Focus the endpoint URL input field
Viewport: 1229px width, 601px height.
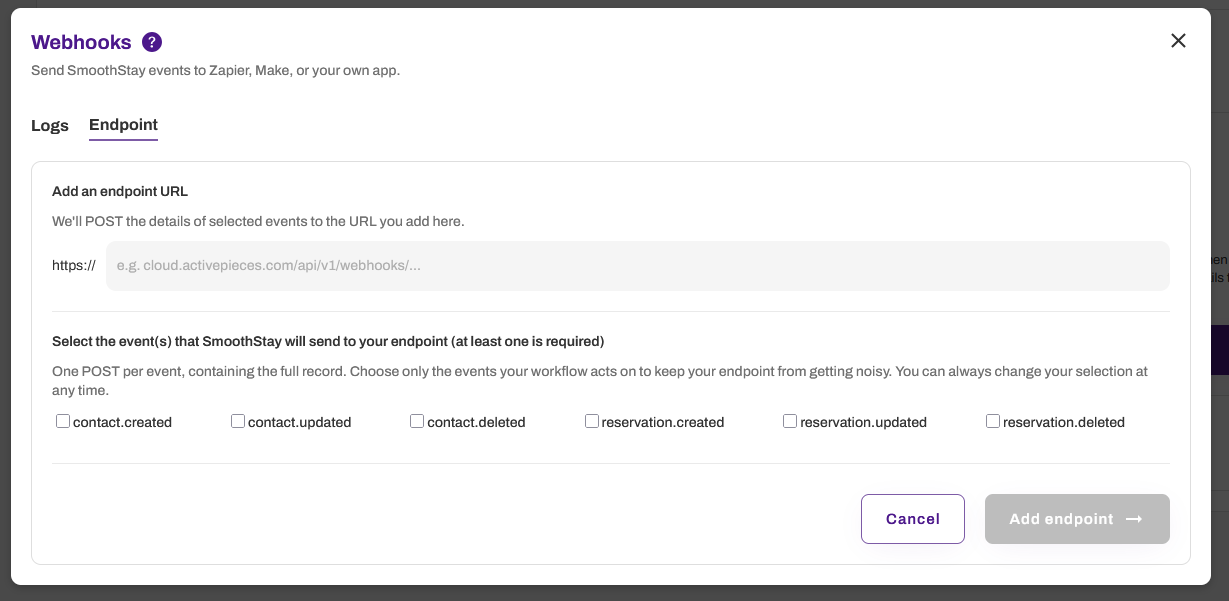click(638, 266)
